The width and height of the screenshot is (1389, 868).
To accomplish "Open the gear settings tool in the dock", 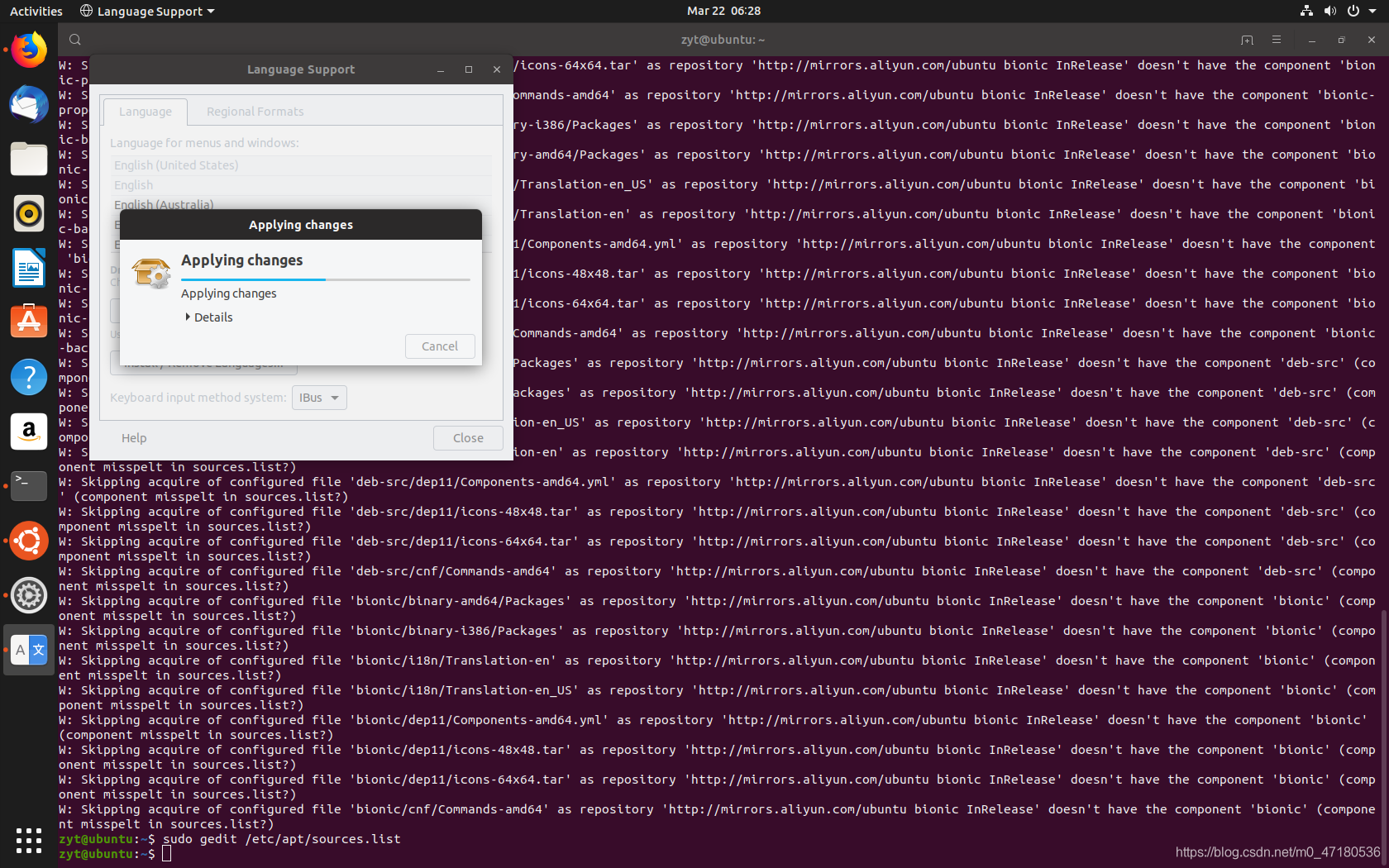I will pos(29,595).
